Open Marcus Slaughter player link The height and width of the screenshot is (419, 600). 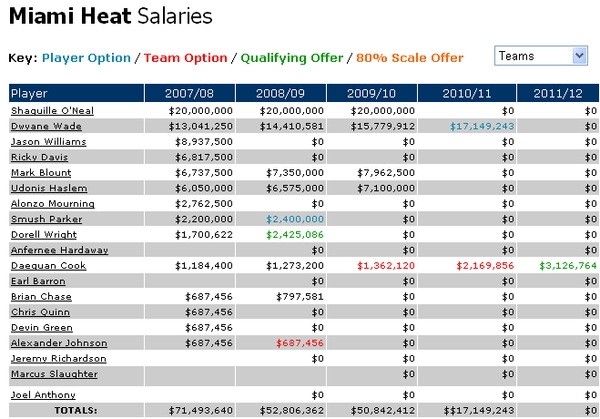click(54, 374)
